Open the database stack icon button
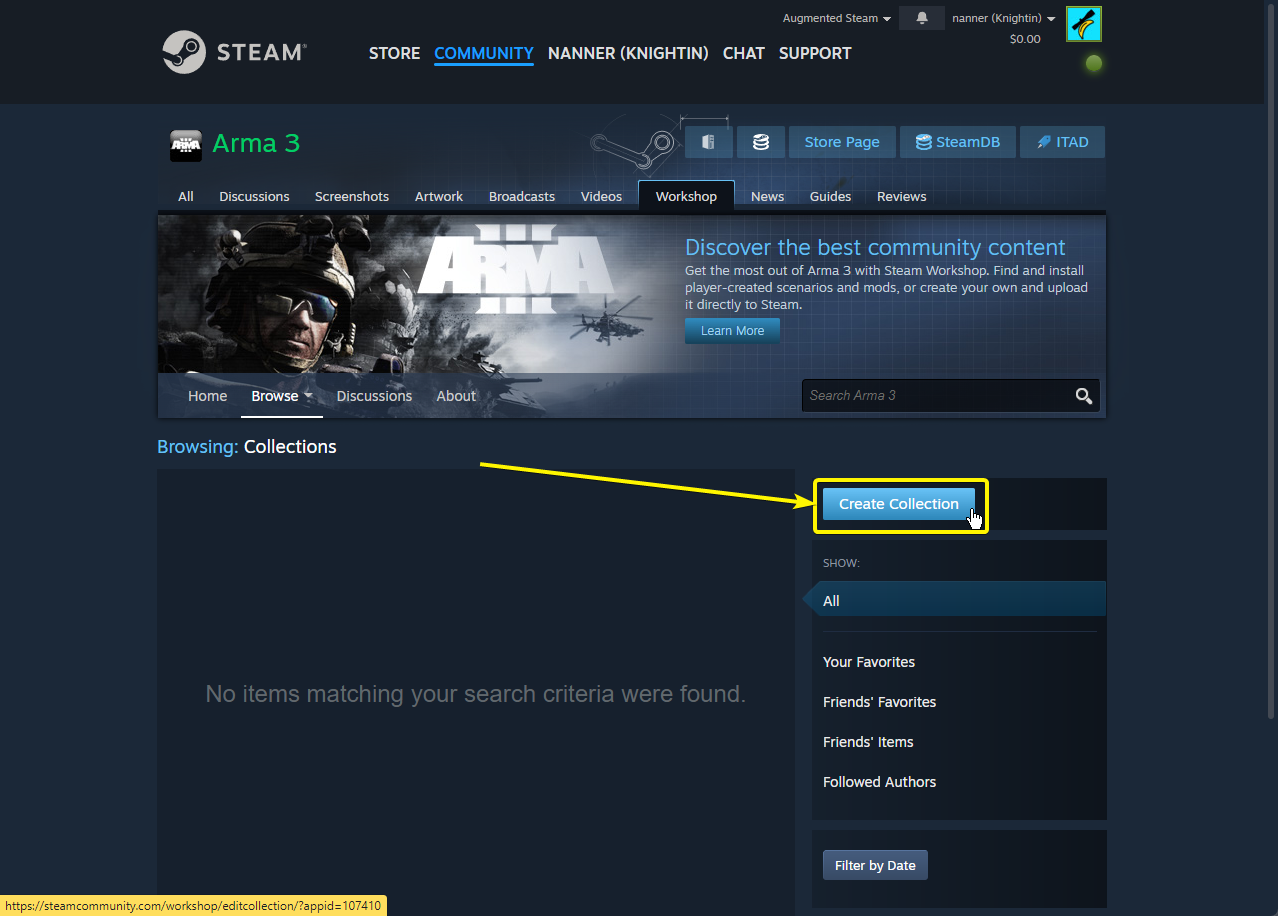This screenshot has height=916, width=1278. pyautogui.click(x=761, y=142)
